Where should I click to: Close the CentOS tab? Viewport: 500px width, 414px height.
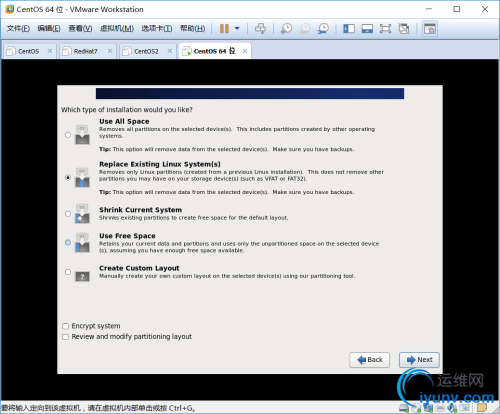coord(50,51)
